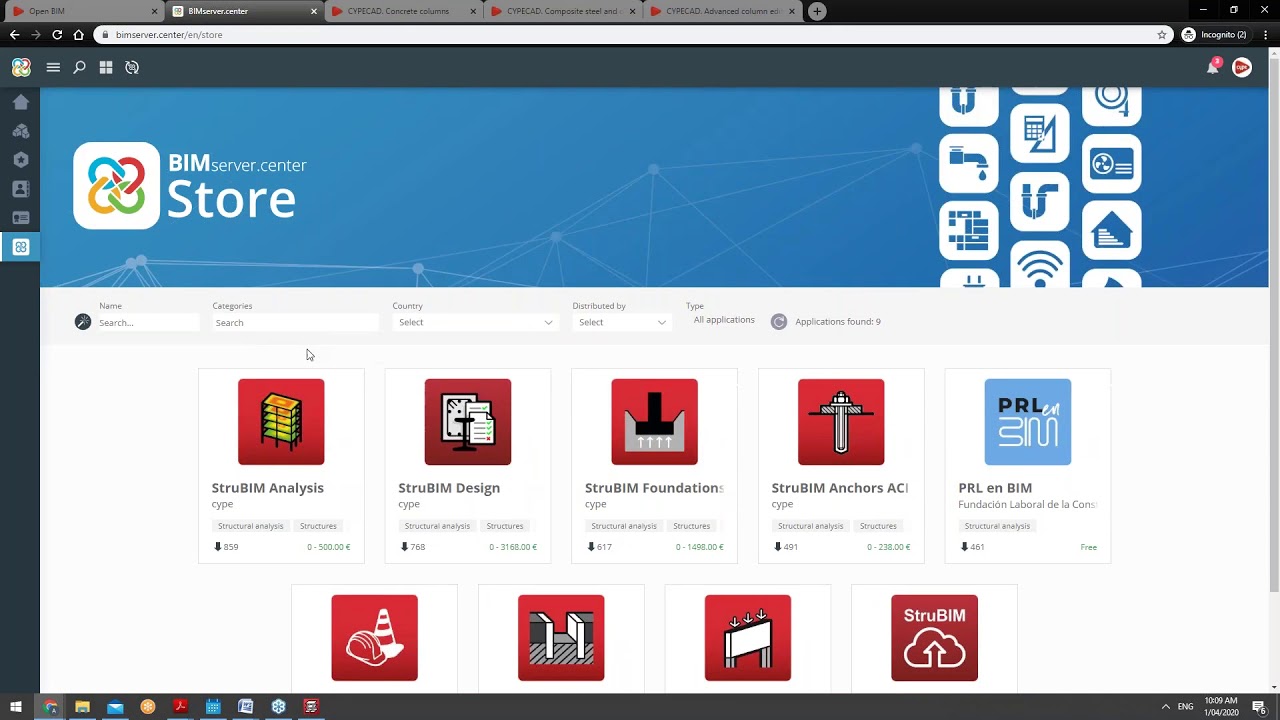Open Adobe Acrobat from the taskbar

click(x=180, y=707)
